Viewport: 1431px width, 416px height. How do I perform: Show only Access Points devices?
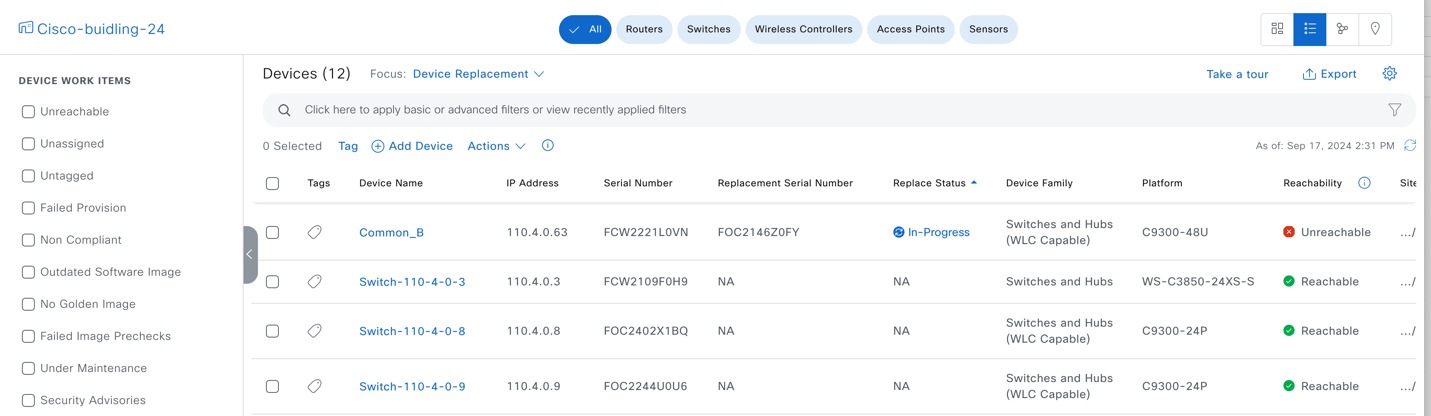coord(910,29)
